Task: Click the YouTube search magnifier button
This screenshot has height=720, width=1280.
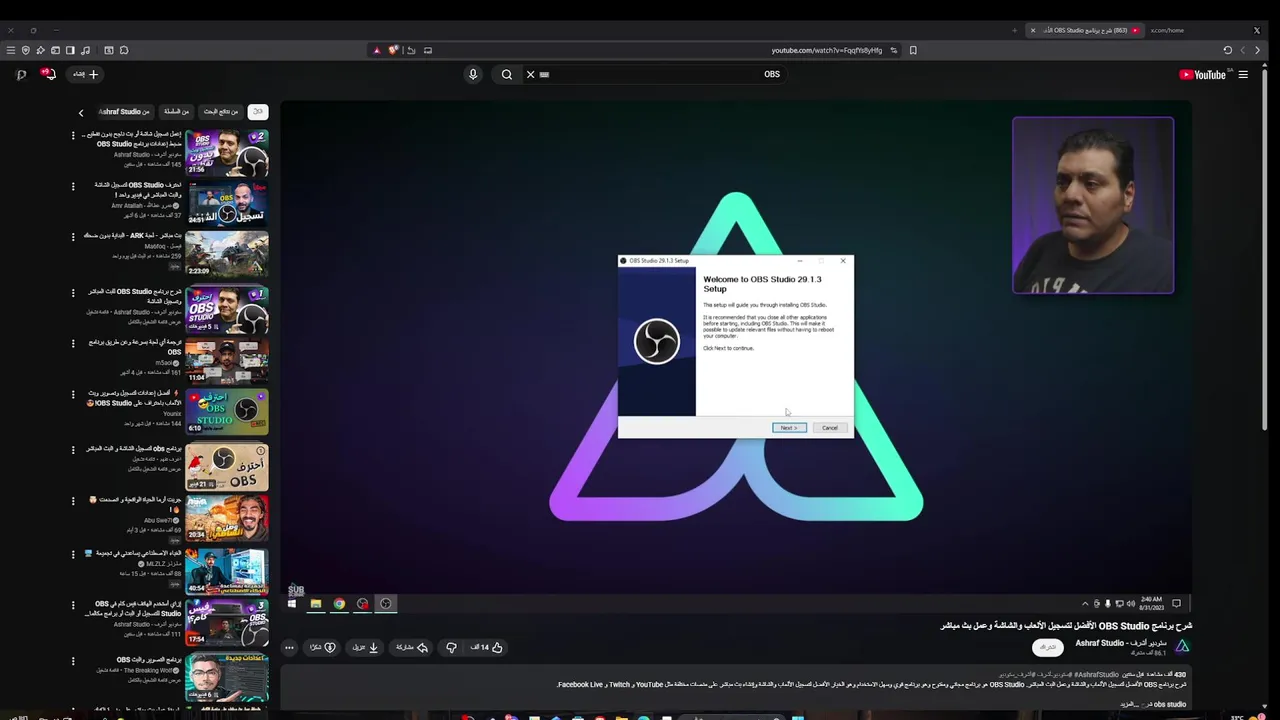Action: (507, 74)
